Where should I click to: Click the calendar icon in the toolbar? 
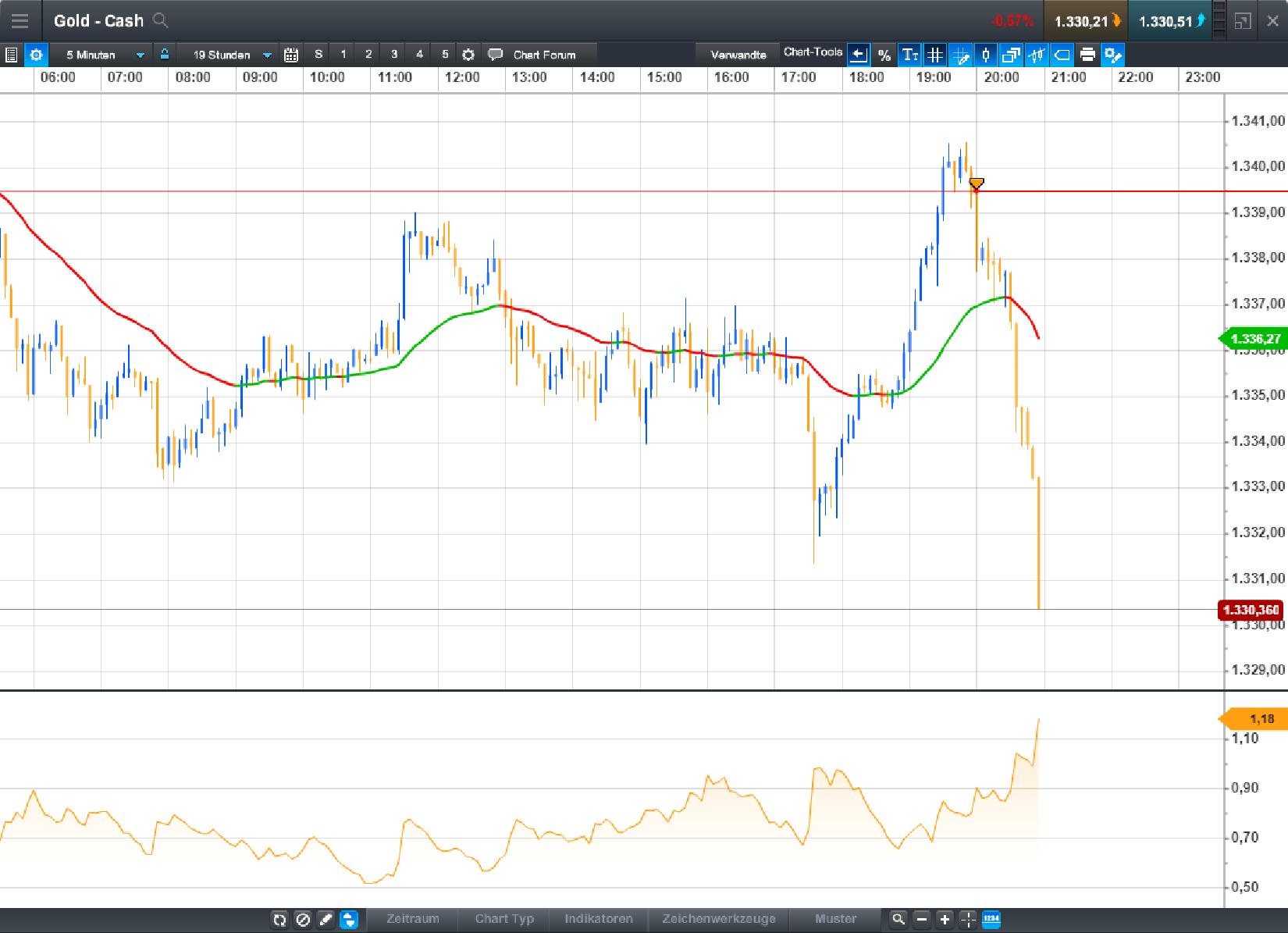point(291,55)
